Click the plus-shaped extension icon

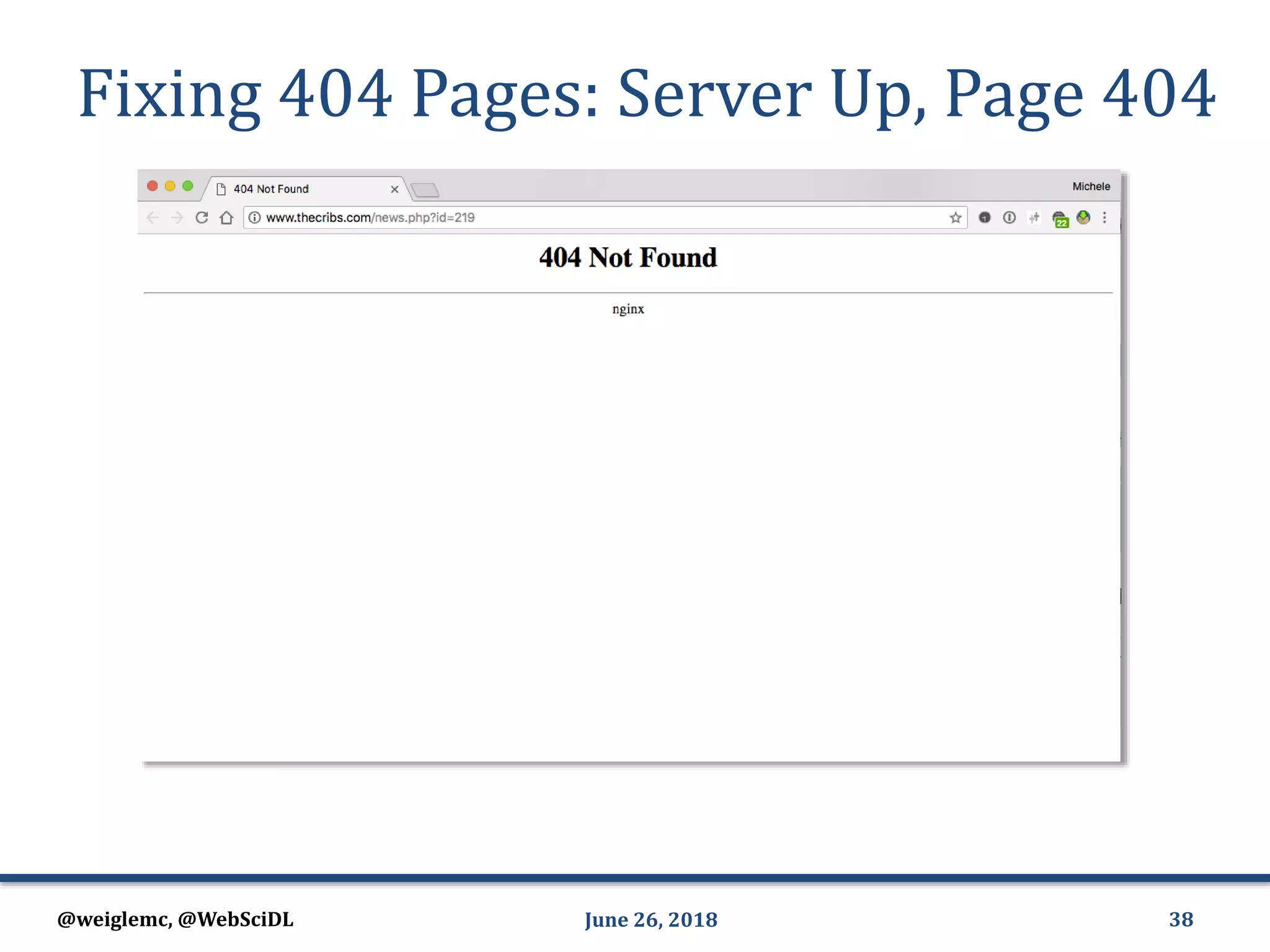pyautogui.click(x=1034, y=218)
